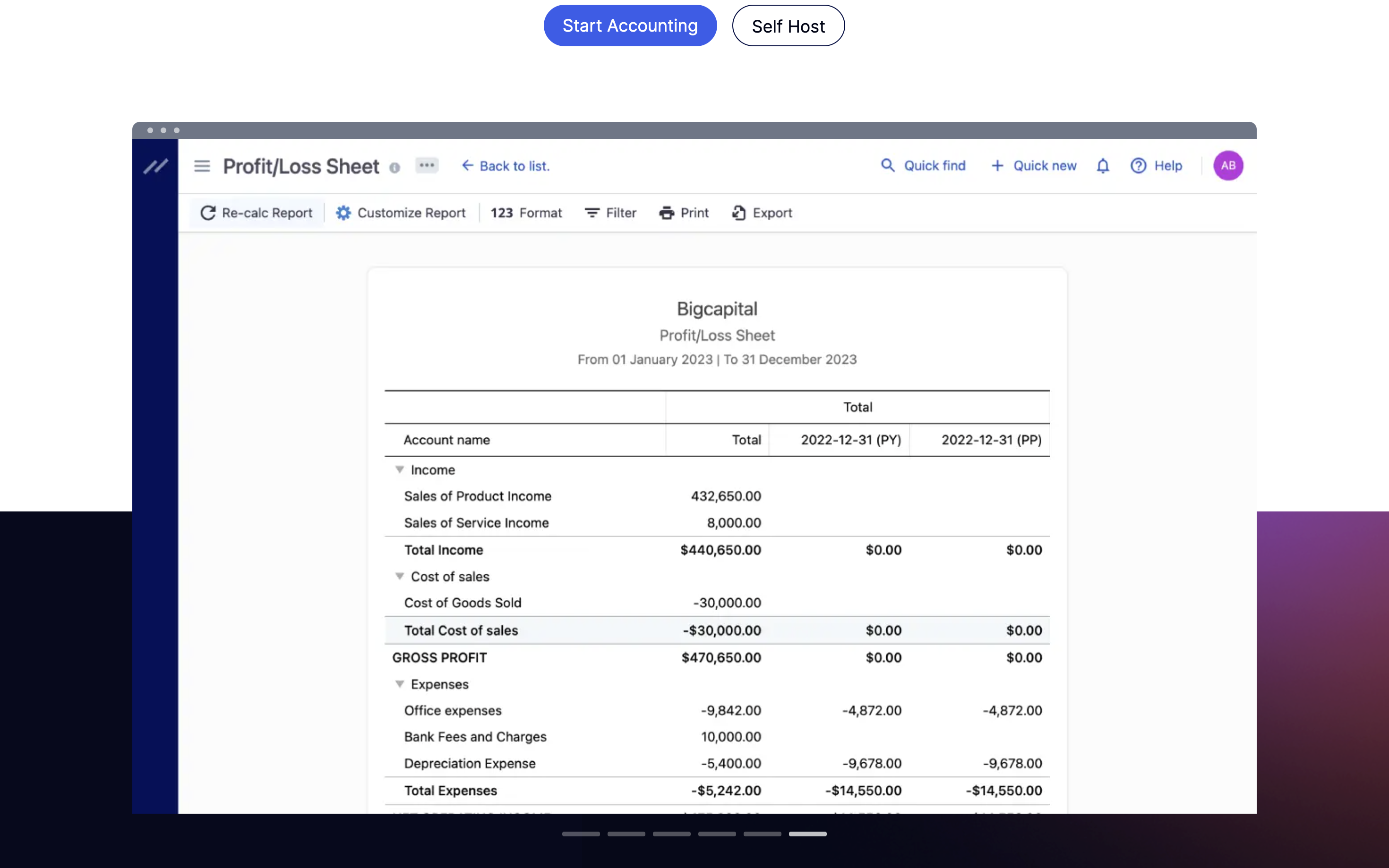Click the Back to list link

pyautogui.click(x=506, y=166)
